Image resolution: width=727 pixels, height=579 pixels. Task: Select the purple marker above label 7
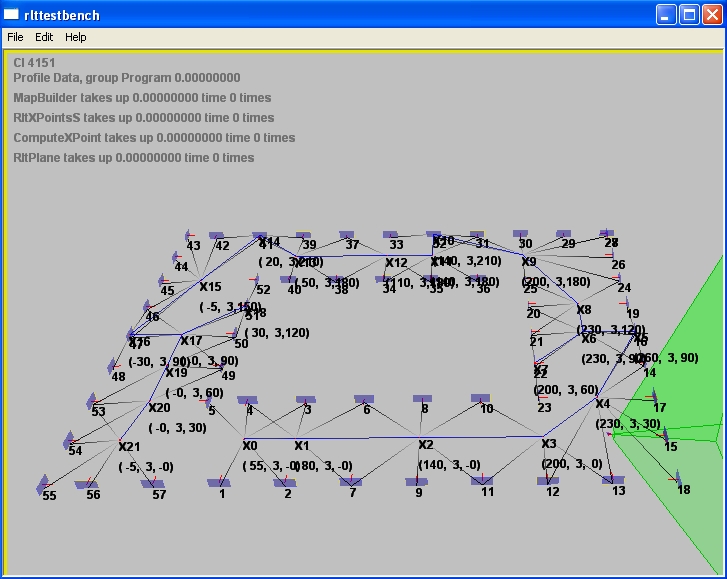click(350, 481)
